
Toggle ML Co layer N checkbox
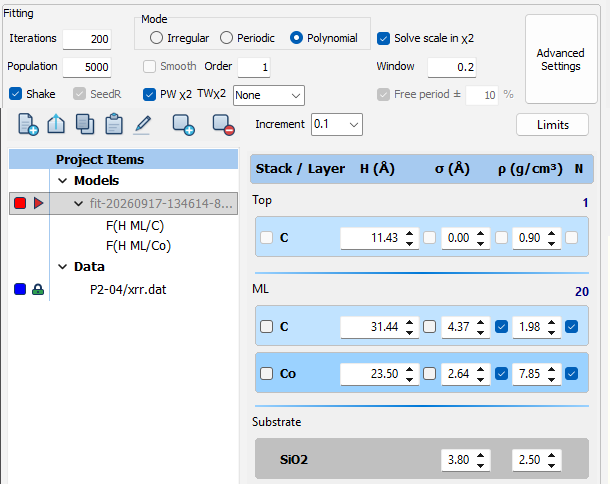tap(571, 374)
